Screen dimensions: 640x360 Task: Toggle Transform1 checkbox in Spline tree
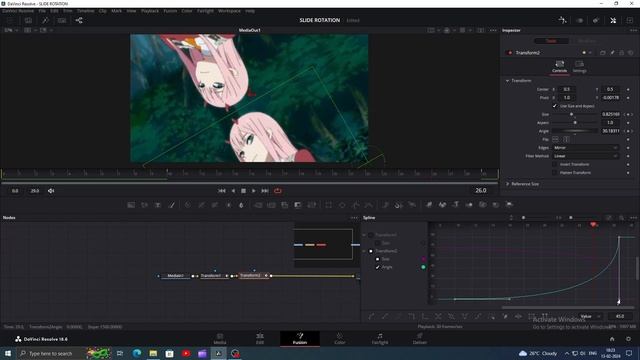point(371,235)
